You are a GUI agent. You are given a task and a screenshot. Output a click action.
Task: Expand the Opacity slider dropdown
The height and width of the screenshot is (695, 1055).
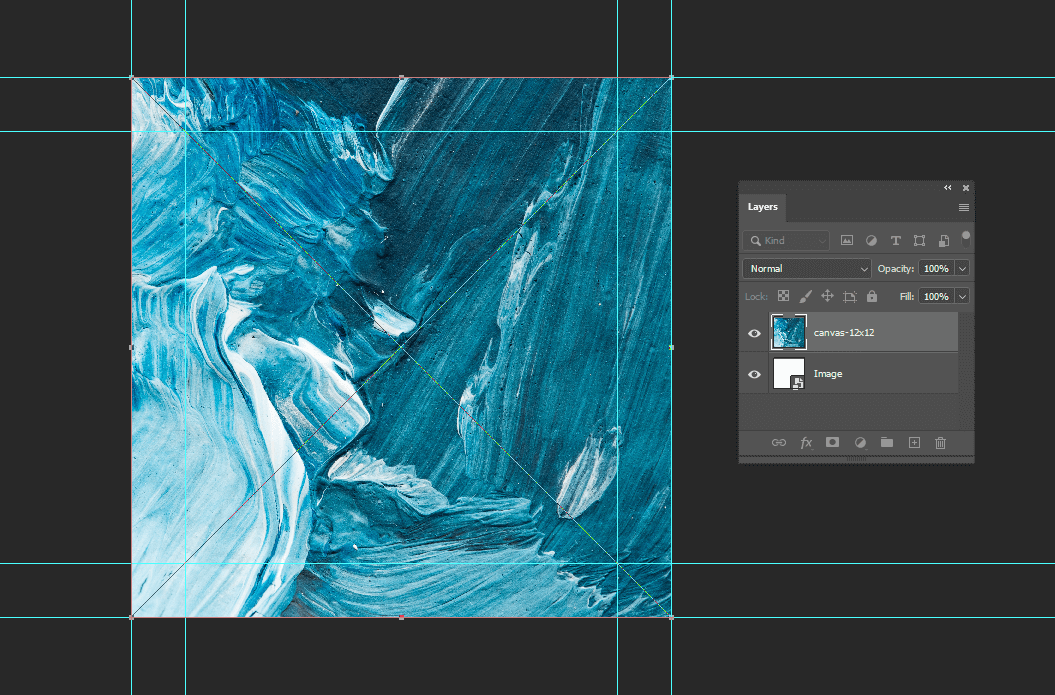tap(963, 268)
